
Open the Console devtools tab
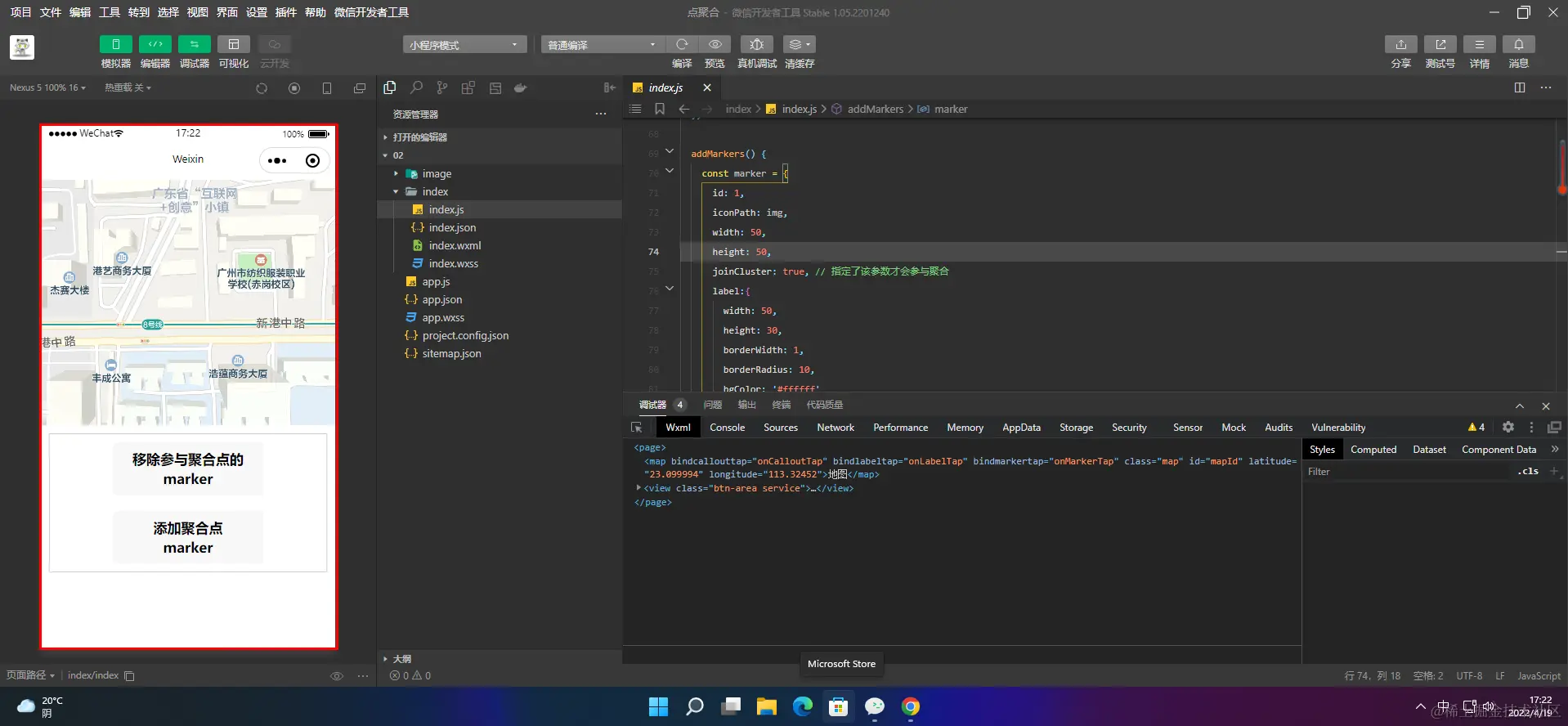727,428
